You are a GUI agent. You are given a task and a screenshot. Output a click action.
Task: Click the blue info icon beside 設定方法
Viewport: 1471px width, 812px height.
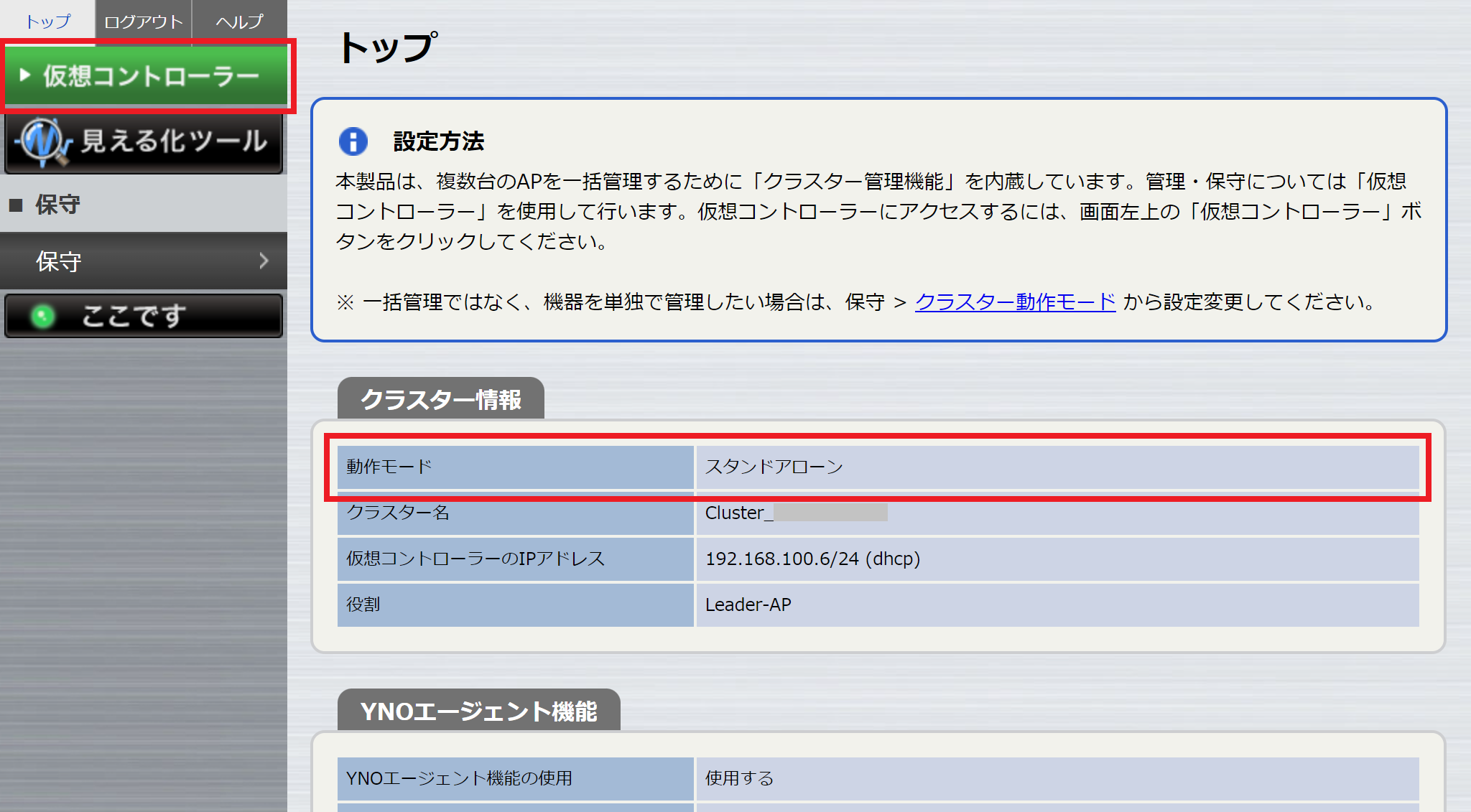click(x=353, y=141)
